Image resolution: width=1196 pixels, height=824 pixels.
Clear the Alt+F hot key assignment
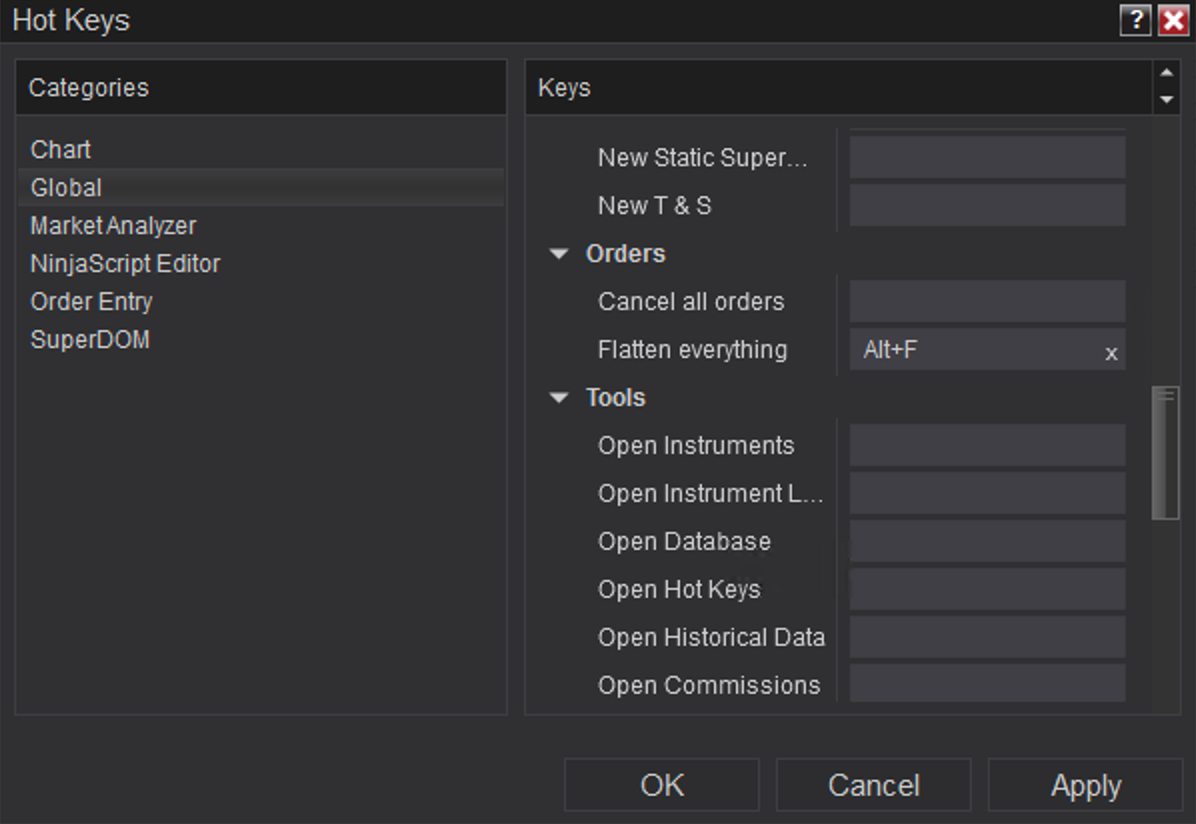pyautogui.click(x=1111, y=353)
